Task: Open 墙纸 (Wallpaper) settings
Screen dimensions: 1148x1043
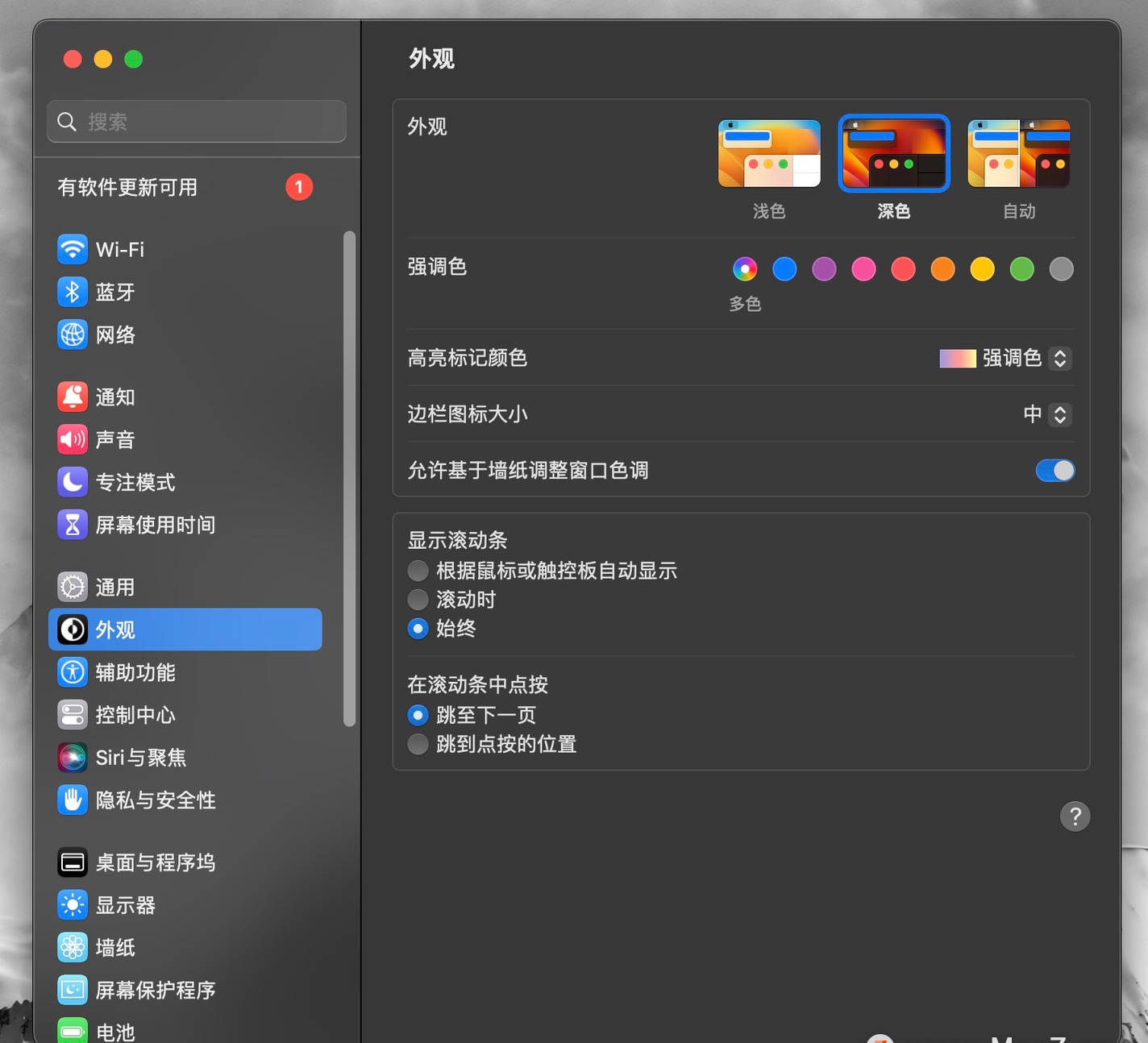Action: pos(115,947)
